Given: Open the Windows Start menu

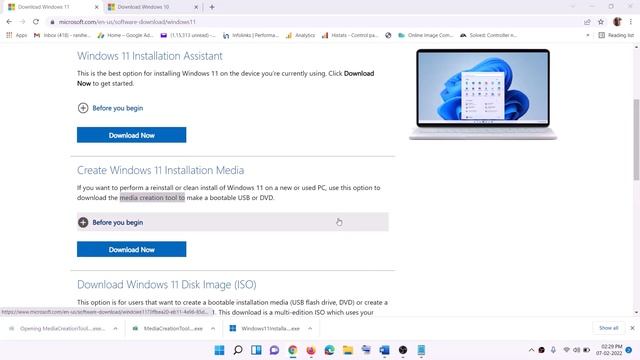Looking at the screenshot, I should [x=220, y=350].
